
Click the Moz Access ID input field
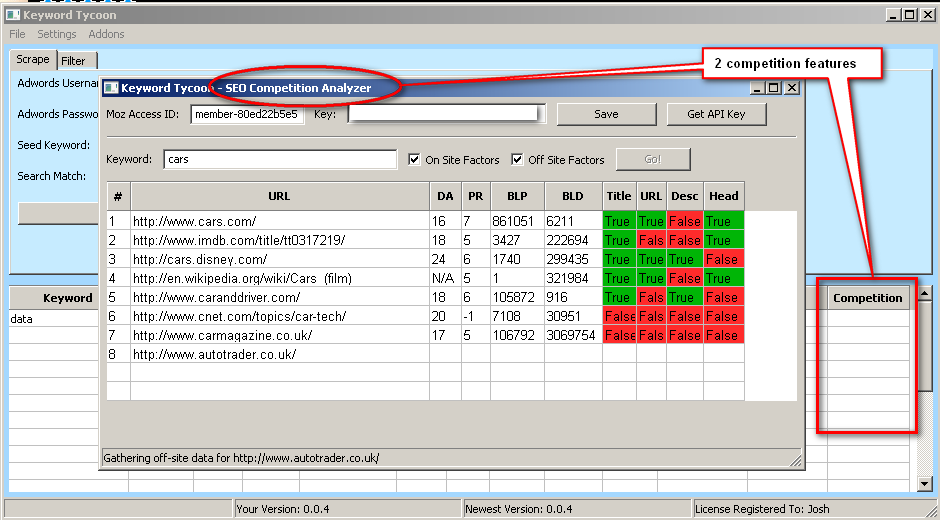(x=247, y=114)
